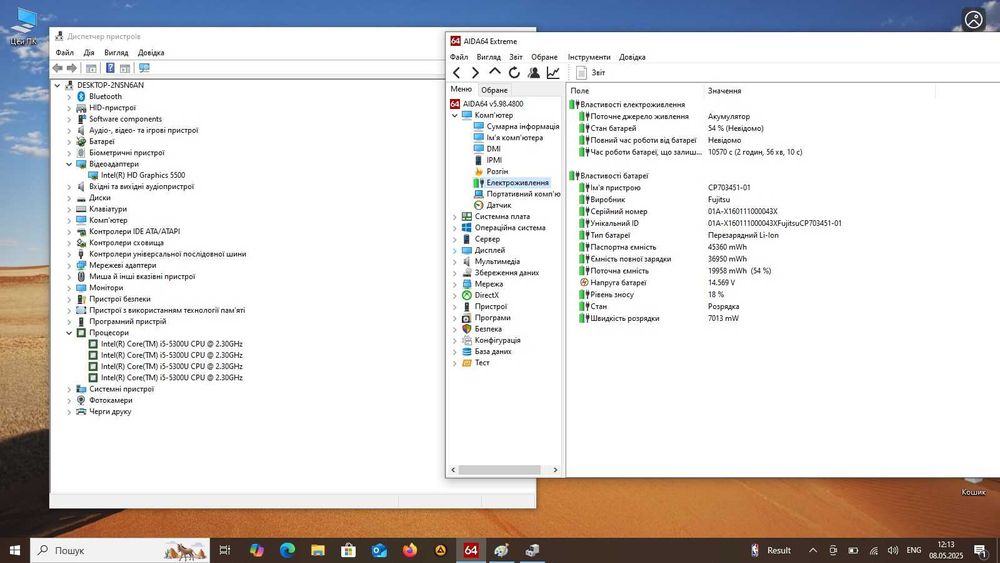Select Мережеві адаптери in Device Manager
1000x563 pixels.
coord(122,265)
